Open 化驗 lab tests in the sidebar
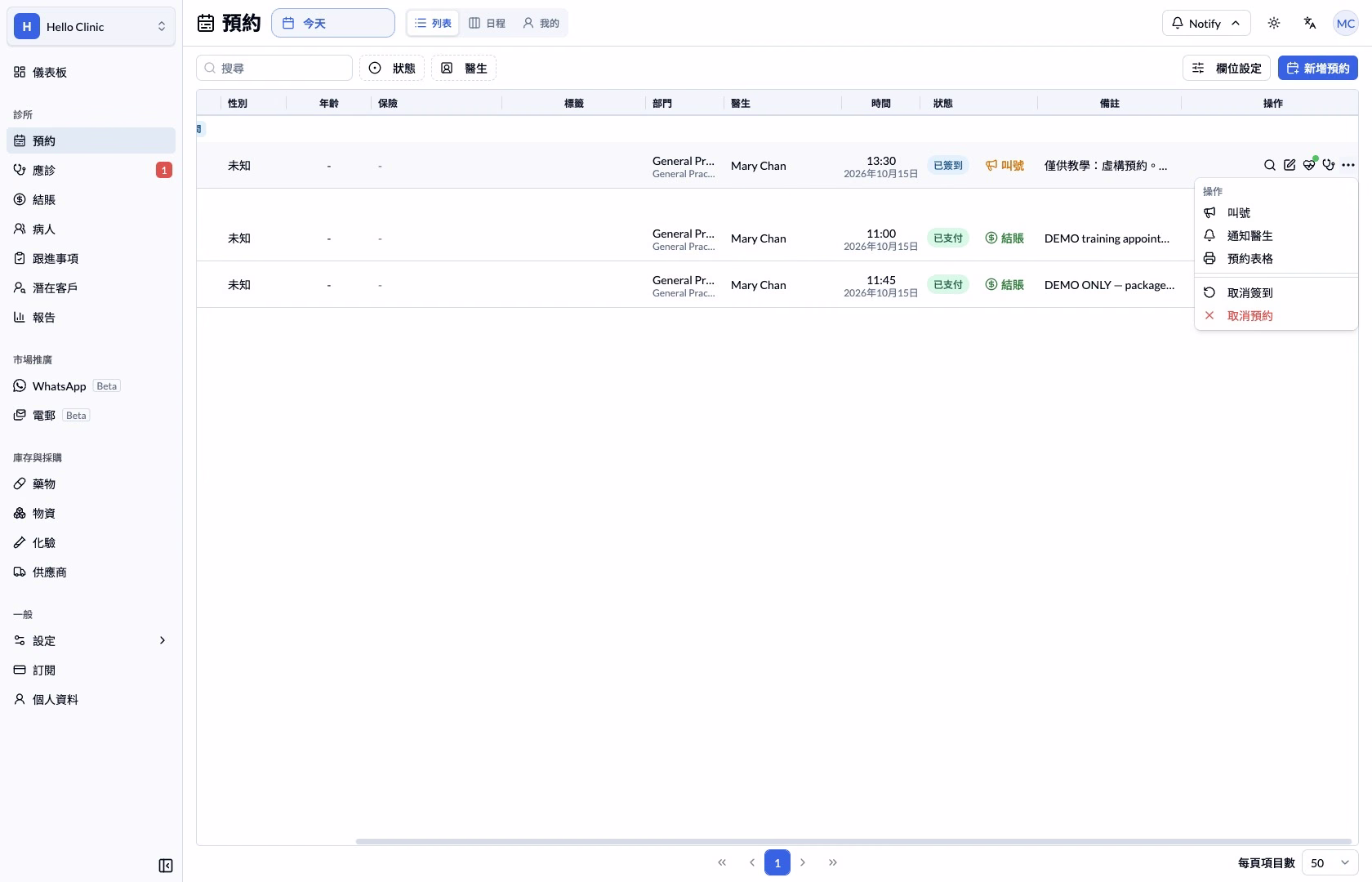Screen dimensions: 1372x882 click(91, 542)
